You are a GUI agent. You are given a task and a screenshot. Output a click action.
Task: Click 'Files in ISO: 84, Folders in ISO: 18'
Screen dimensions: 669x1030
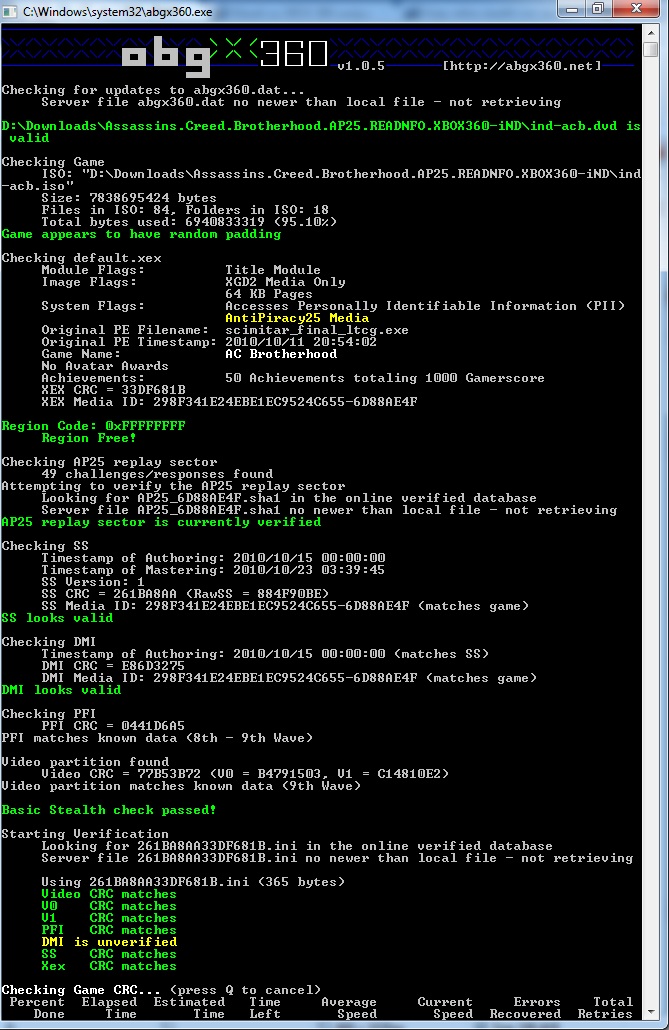pyautogui.click(x=185, y=210)
